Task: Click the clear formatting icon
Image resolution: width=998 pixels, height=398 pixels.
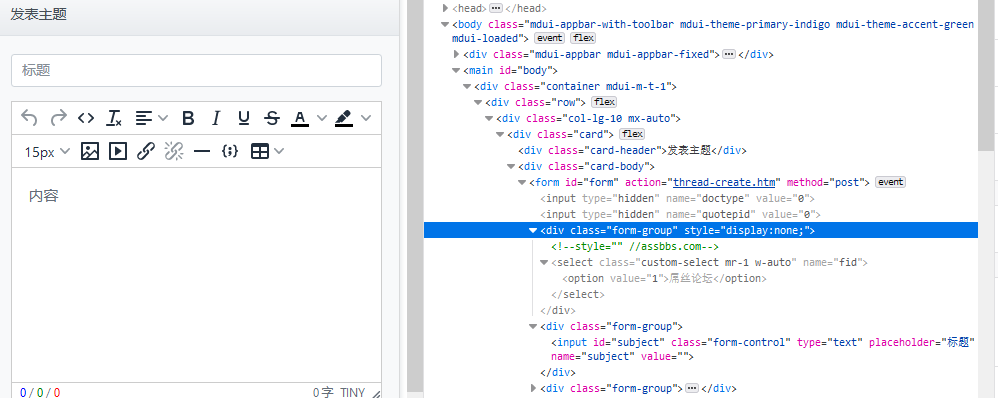Action: coord(114,118)
